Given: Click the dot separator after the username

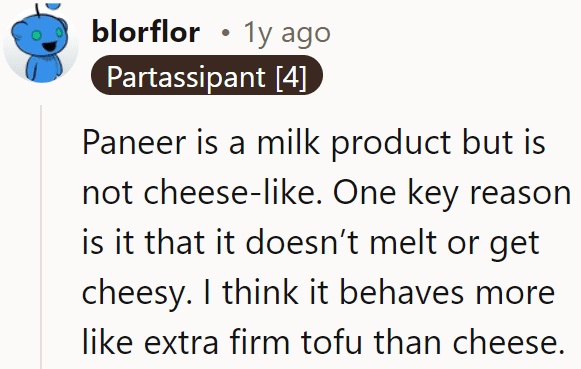Looking at the screenshot, I should click(x=225, y=33).
